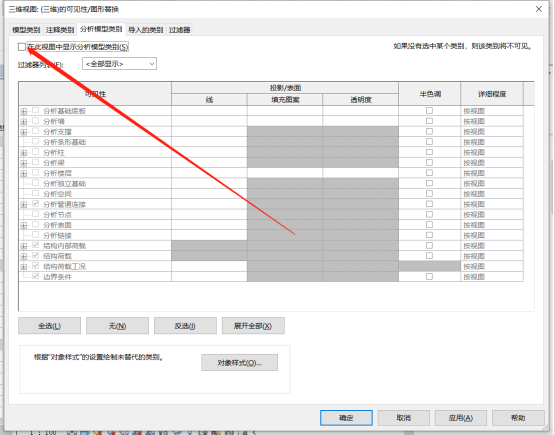Open the 帮助 button
Screen dimensions: 554x435
click(518, 418)
